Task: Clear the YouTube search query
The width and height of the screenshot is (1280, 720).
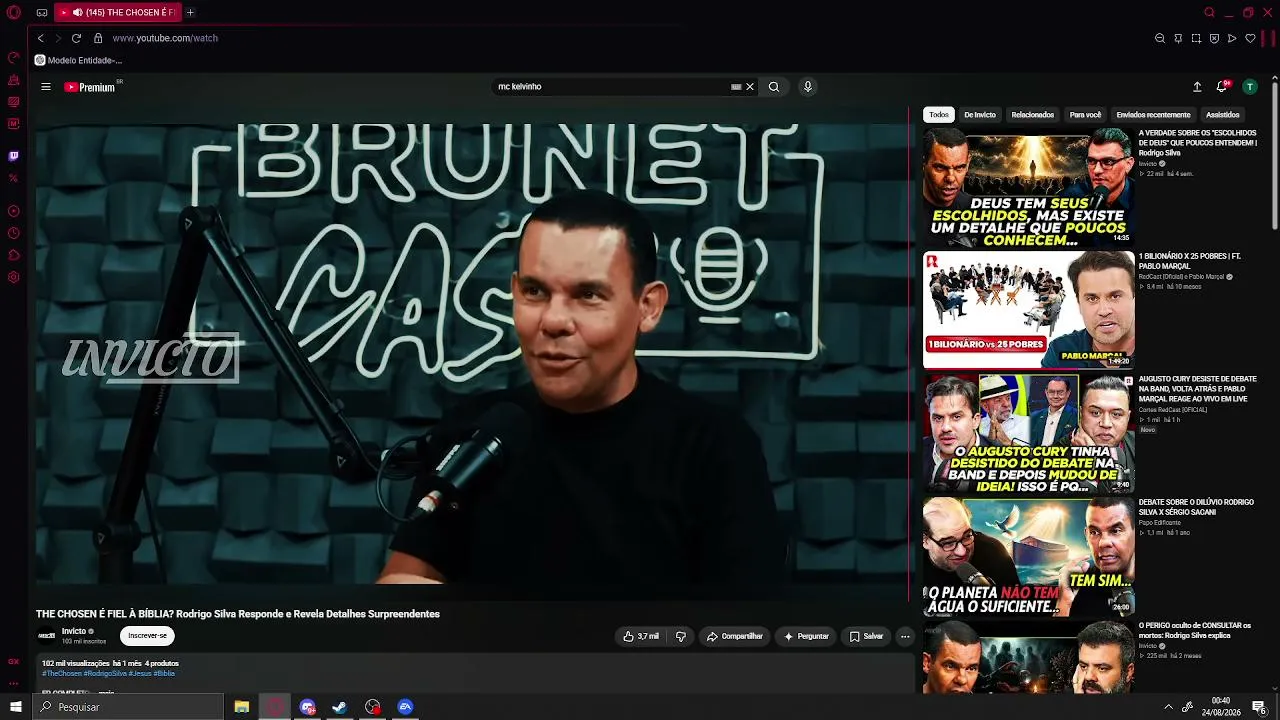Action: point(750,87)
